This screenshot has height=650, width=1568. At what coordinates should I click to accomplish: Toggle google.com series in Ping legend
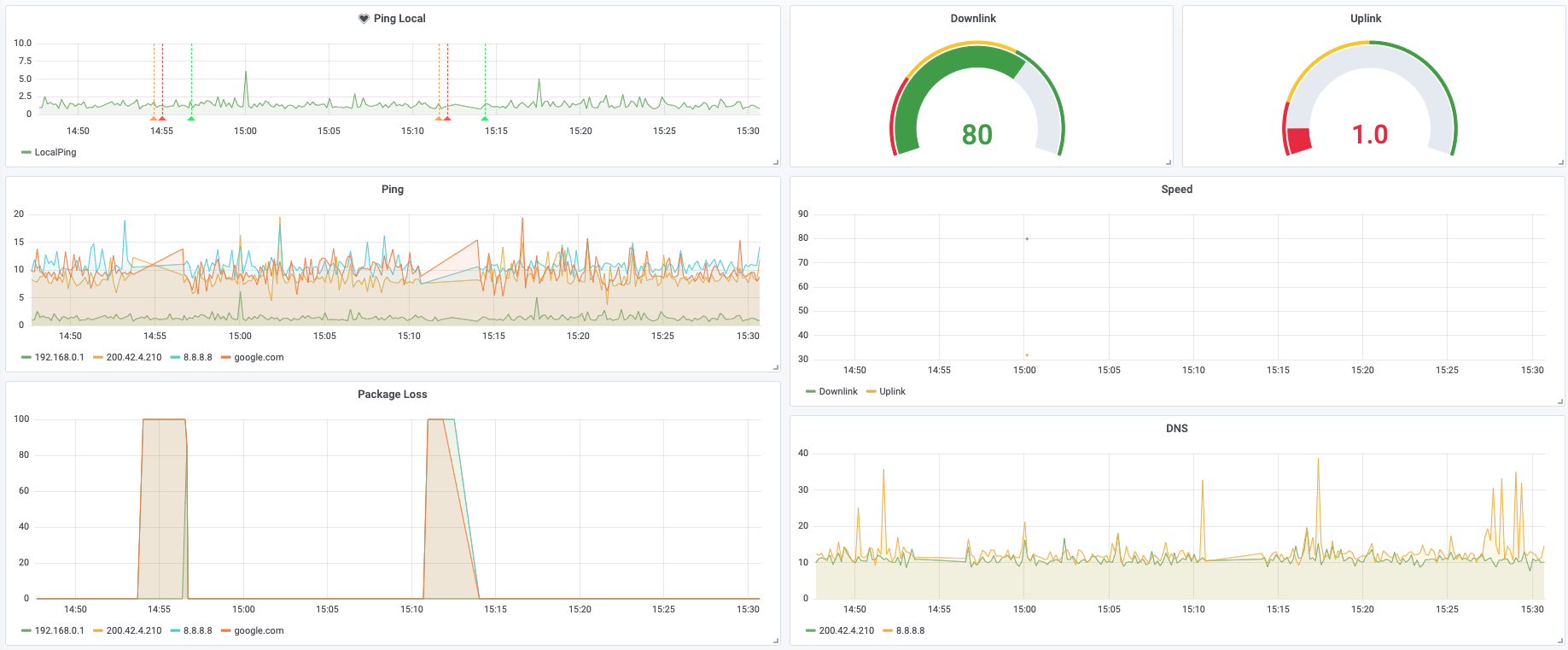259,357
